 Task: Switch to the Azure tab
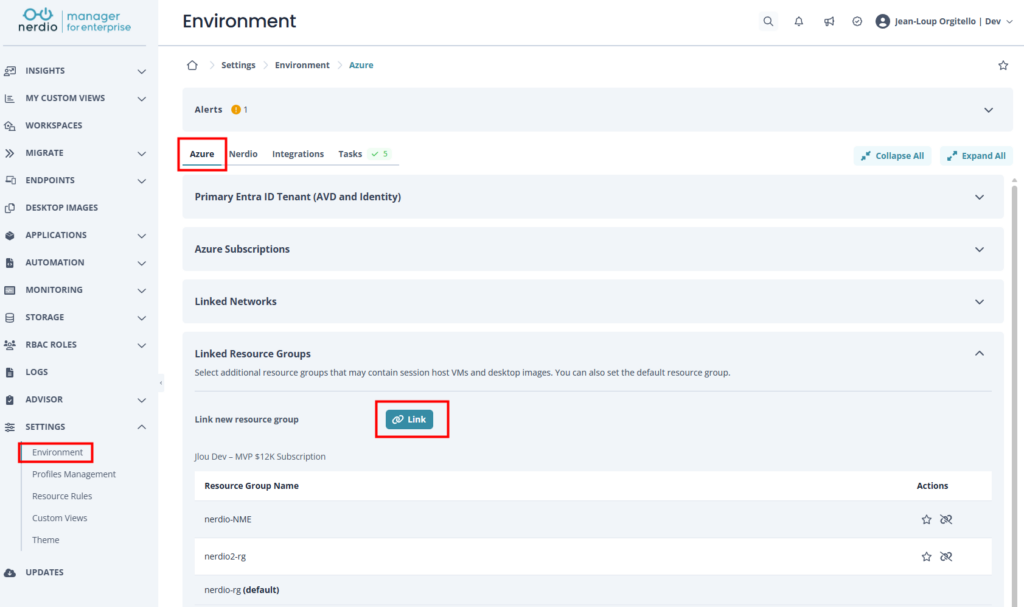pos(202,154)
